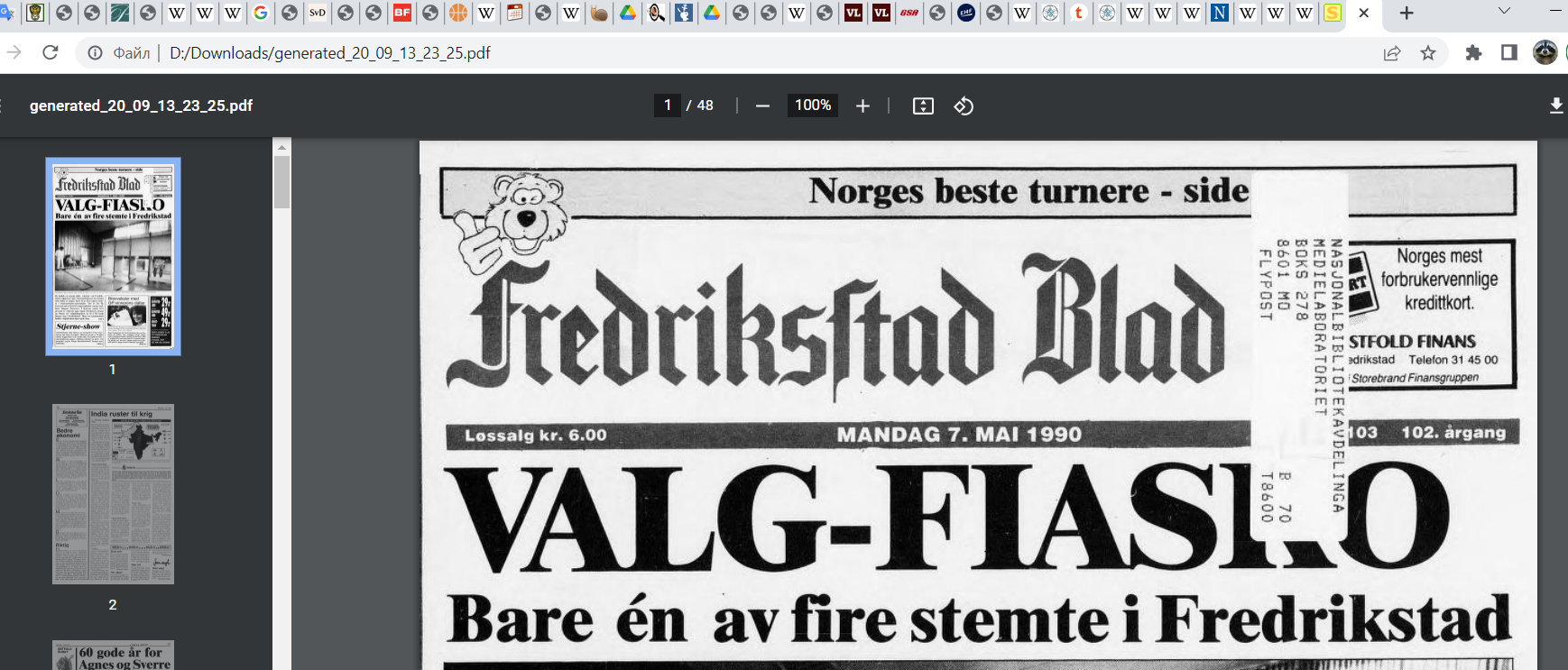Zoom out with the minus button
1568x670 pixels.
[x=762, y=106]
